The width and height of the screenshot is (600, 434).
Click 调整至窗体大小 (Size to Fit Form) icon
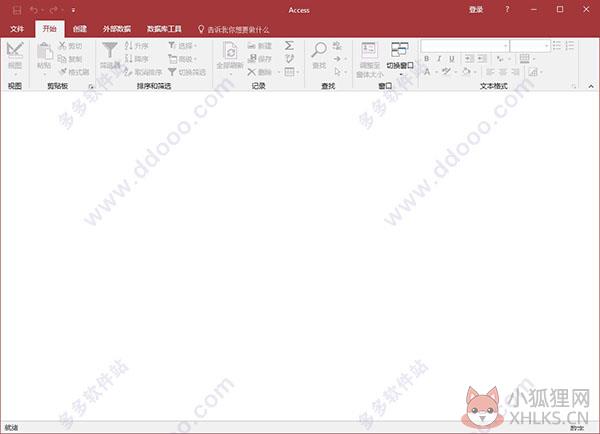[369, 50]
